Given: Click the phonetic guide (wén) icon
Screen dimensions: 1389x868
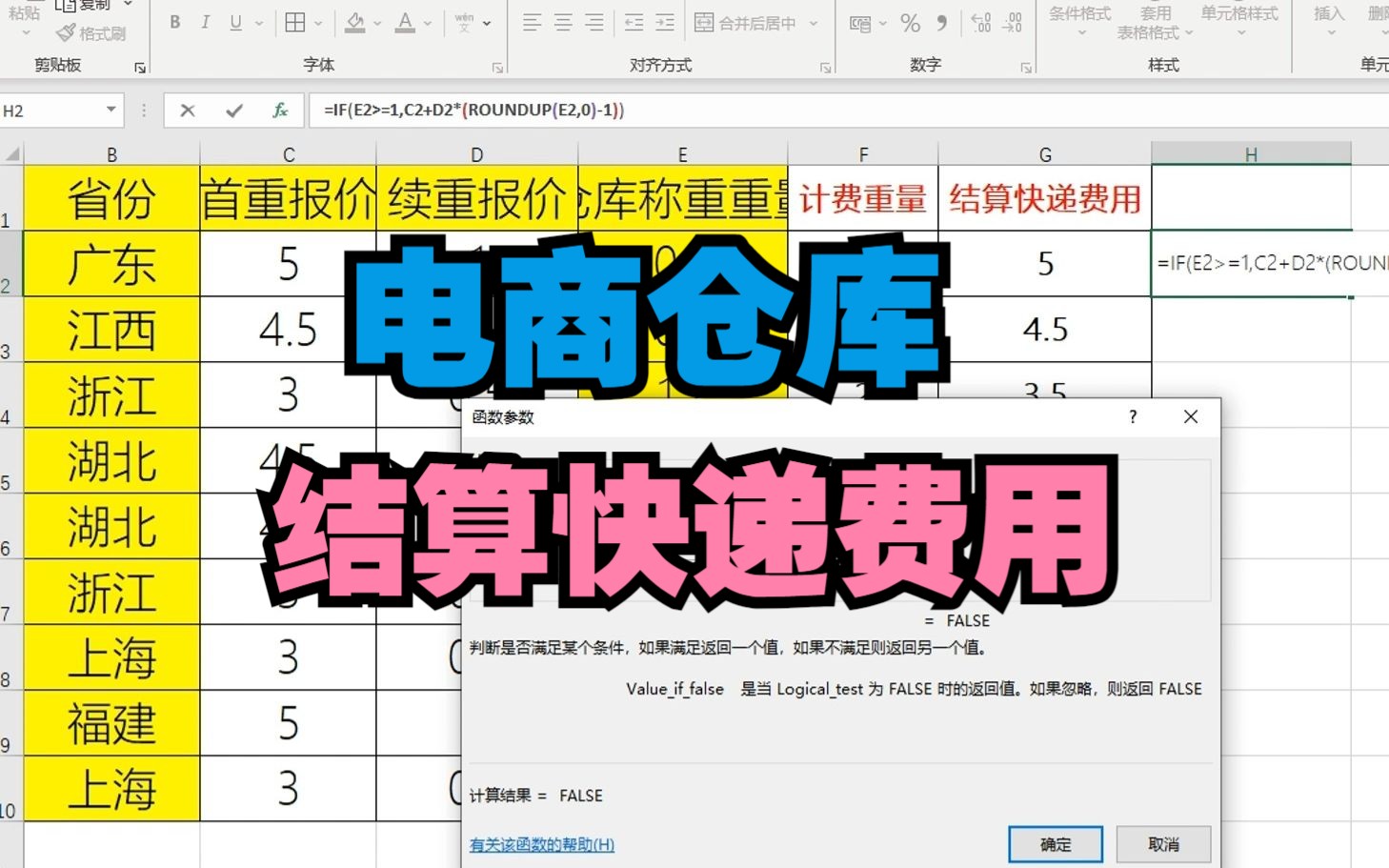Looking at the screenshot, I should click(x=464, y=23).
